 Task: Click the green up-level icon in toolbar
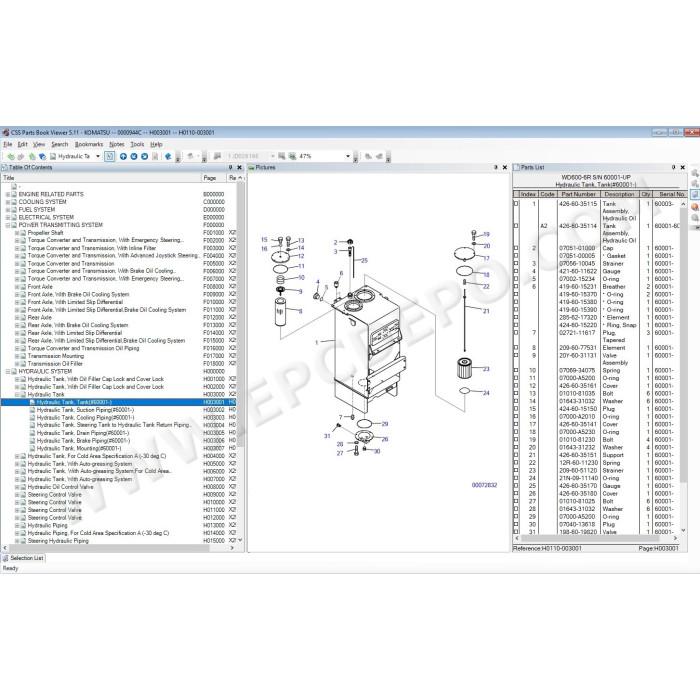32,156
